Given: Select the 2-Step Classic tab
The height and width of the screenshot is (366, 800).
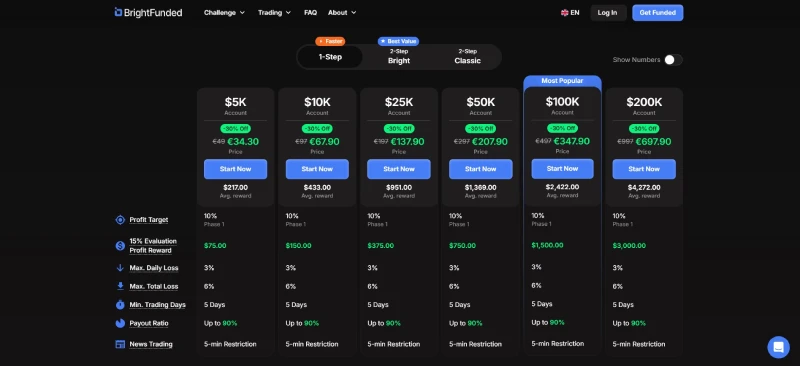Looking at the screenshot, I should click(467, 57).
